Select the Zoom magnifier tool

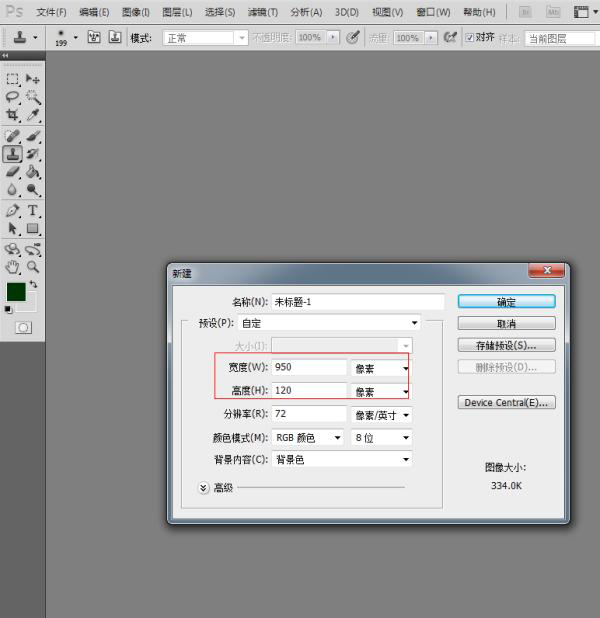(33, 267)
